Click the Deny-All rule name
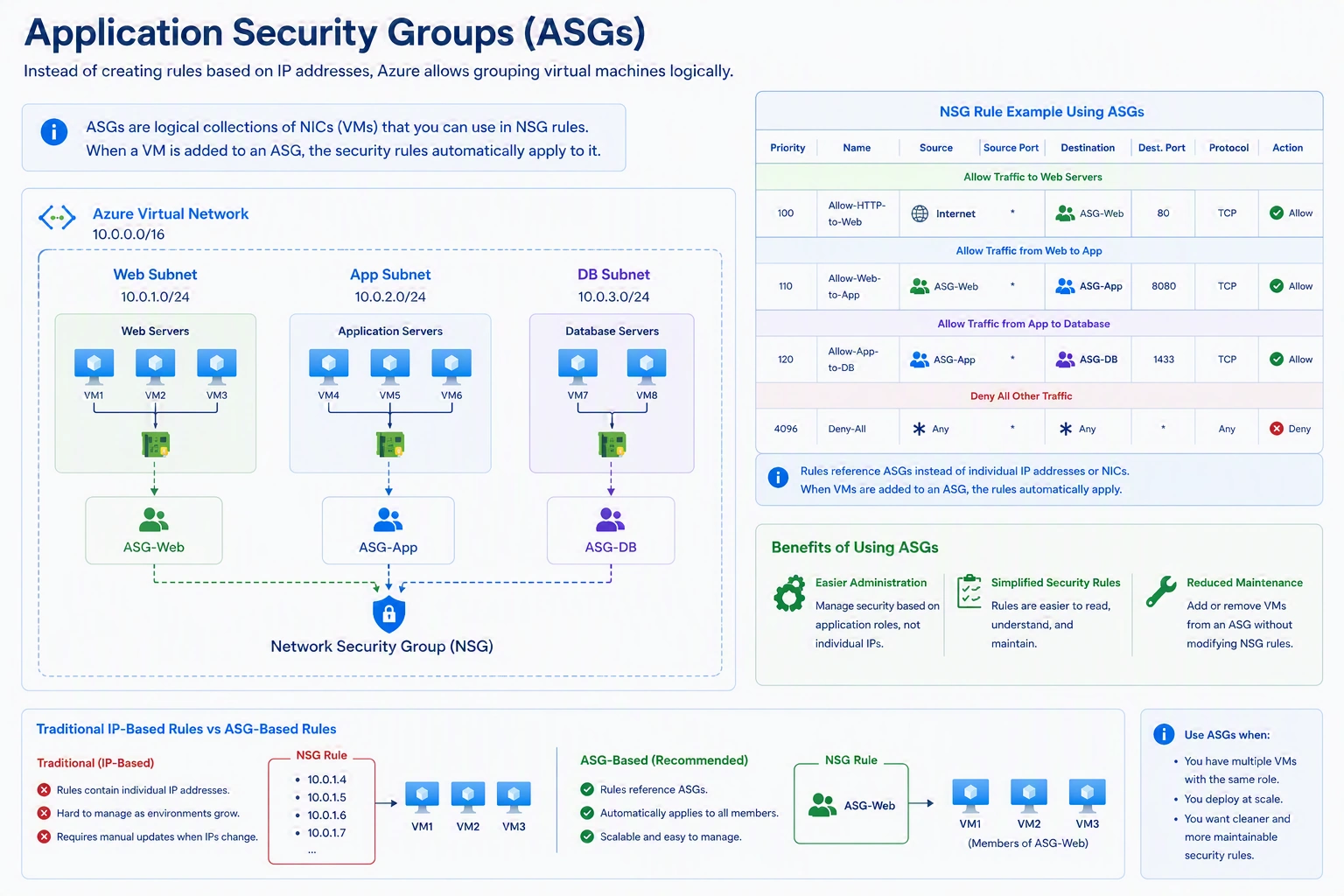This screenshot has width=1344, height=896. click(847, 429)
